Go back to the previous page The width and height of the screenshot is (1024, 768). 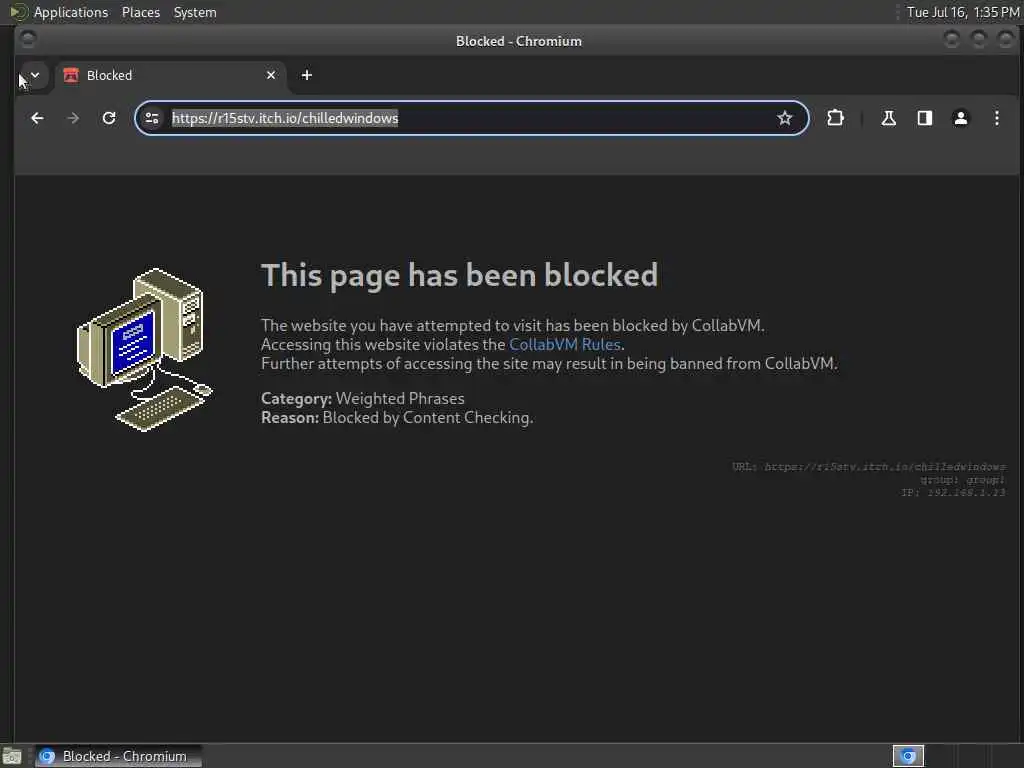pos(37,118)
